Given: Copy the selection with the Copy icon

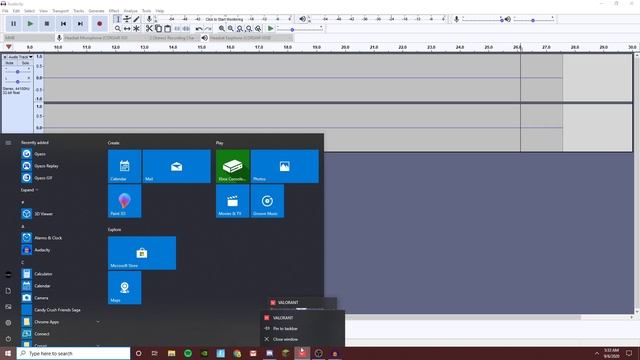Looking at the screenshot, I should 158,29.
